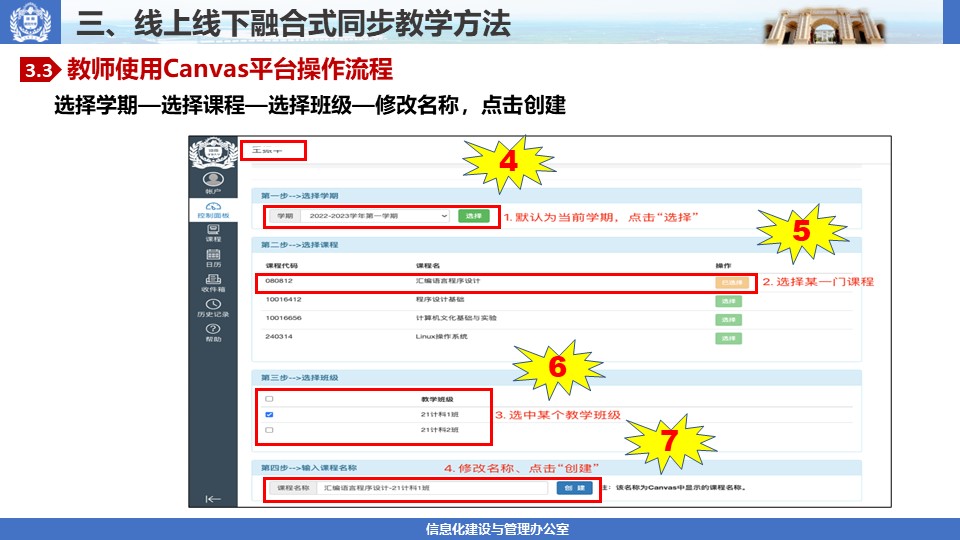960x540 pixels.
Task: Toggle the select-all checkbox beside 教学班级 header
Action: (269, 399)
